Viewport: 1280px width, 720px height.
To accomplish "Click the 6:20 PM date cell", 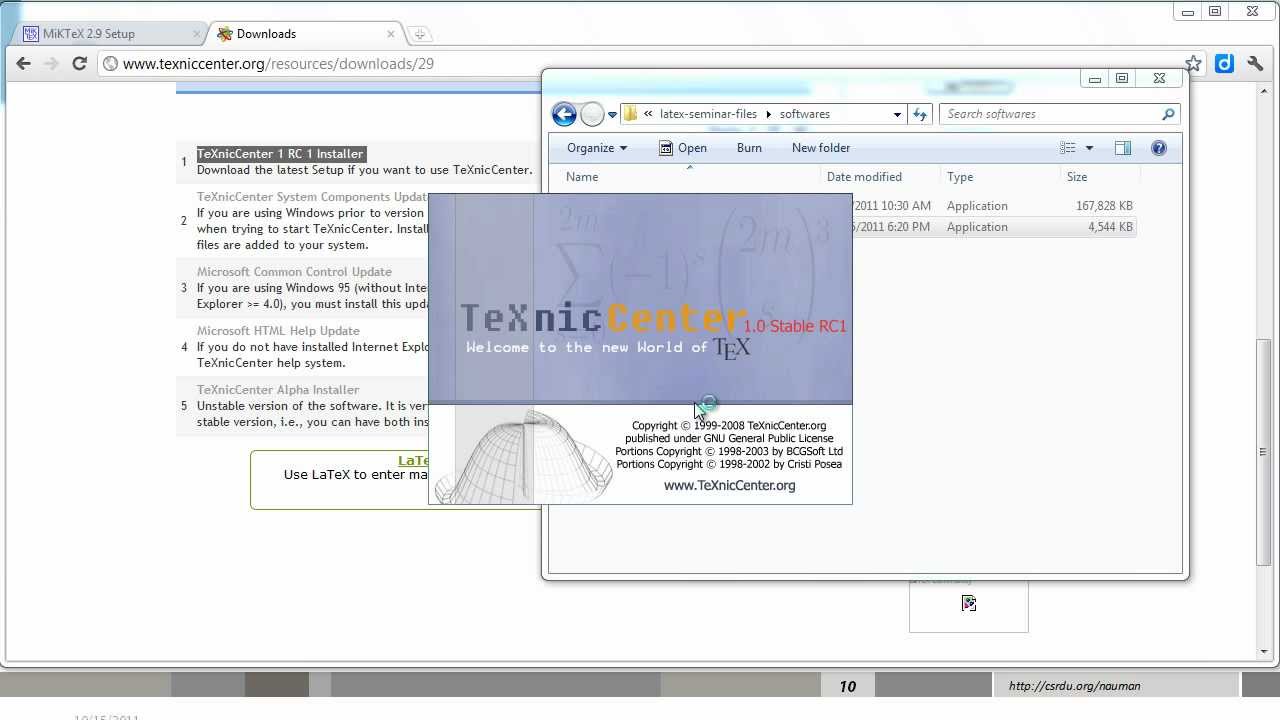I will point(892,227).
